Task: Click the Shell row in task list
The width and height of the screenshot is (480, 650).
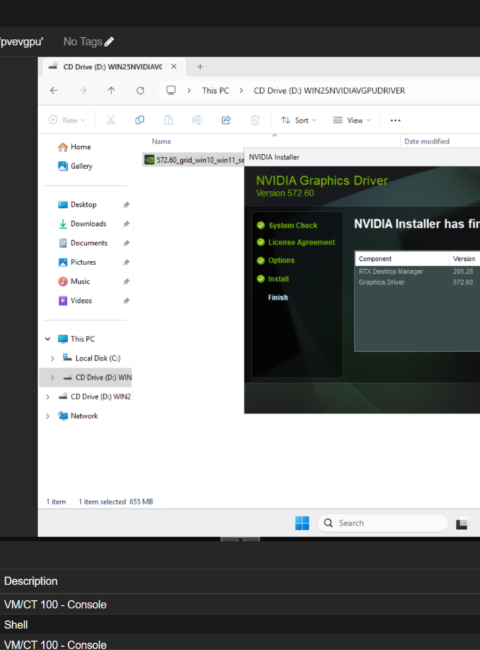Action: [x=240, y=625]
